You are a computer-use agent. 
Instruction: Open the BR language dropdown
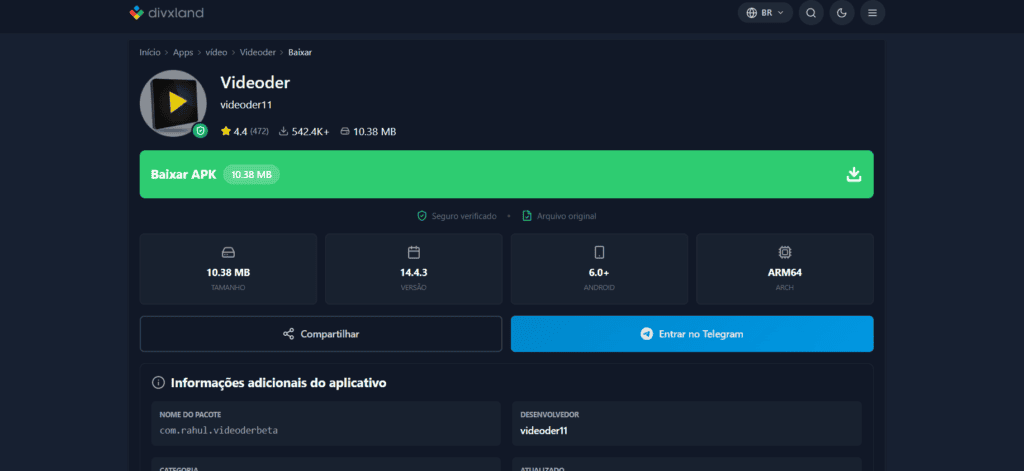(x=765, y=12)
